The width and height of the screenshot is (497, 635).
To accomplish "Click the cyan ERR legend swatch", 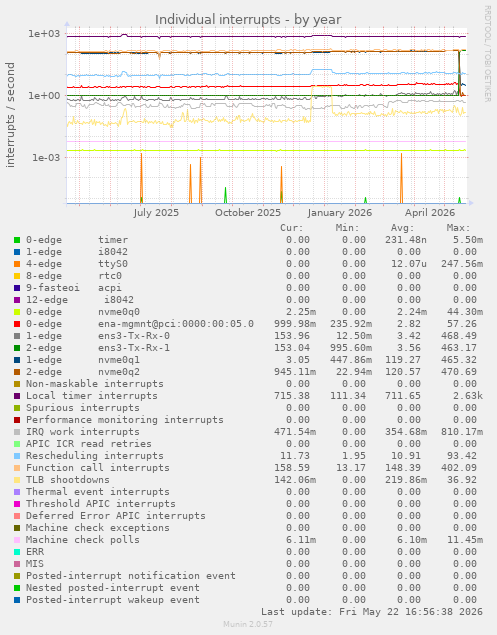I will point(17,552).
